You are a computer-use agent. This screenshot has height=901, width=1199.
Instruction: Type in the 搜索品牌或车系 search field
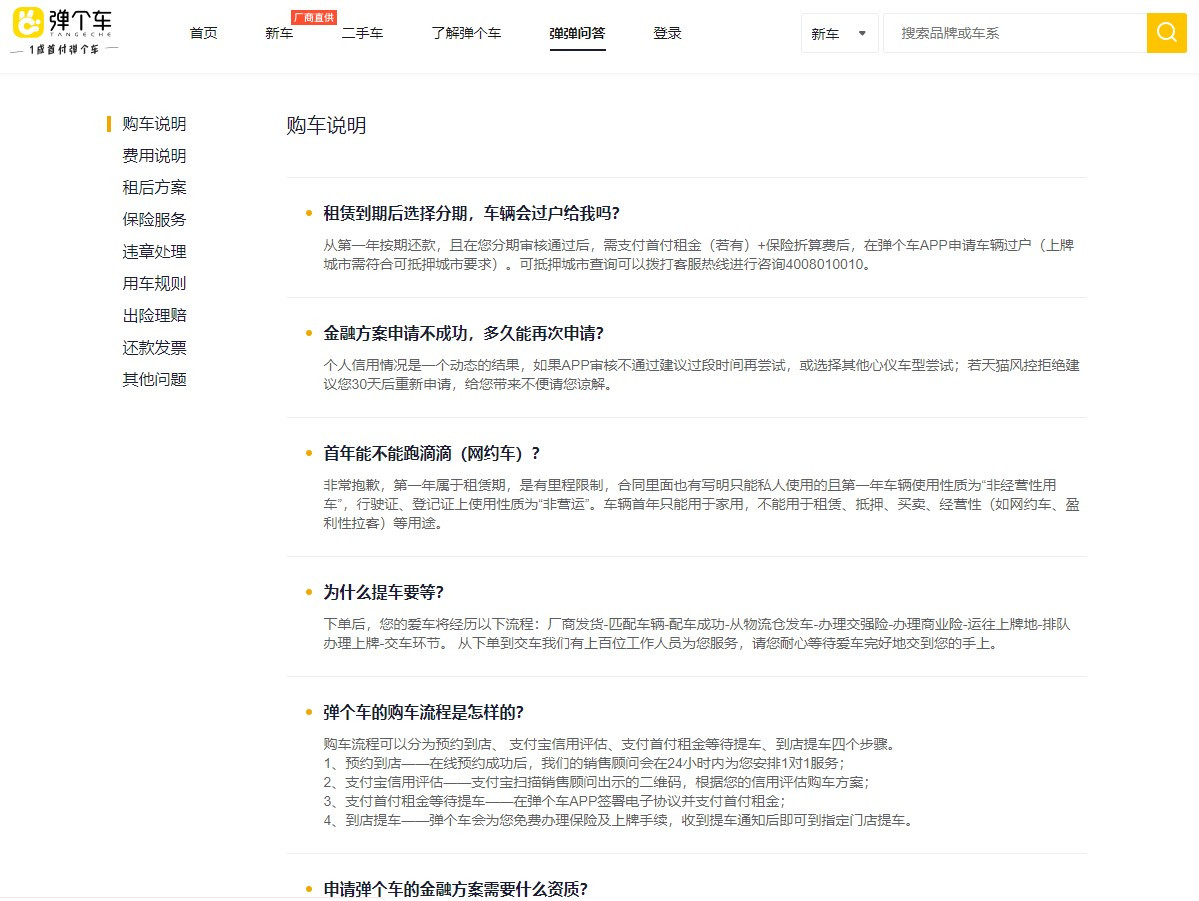[1013, 33]
